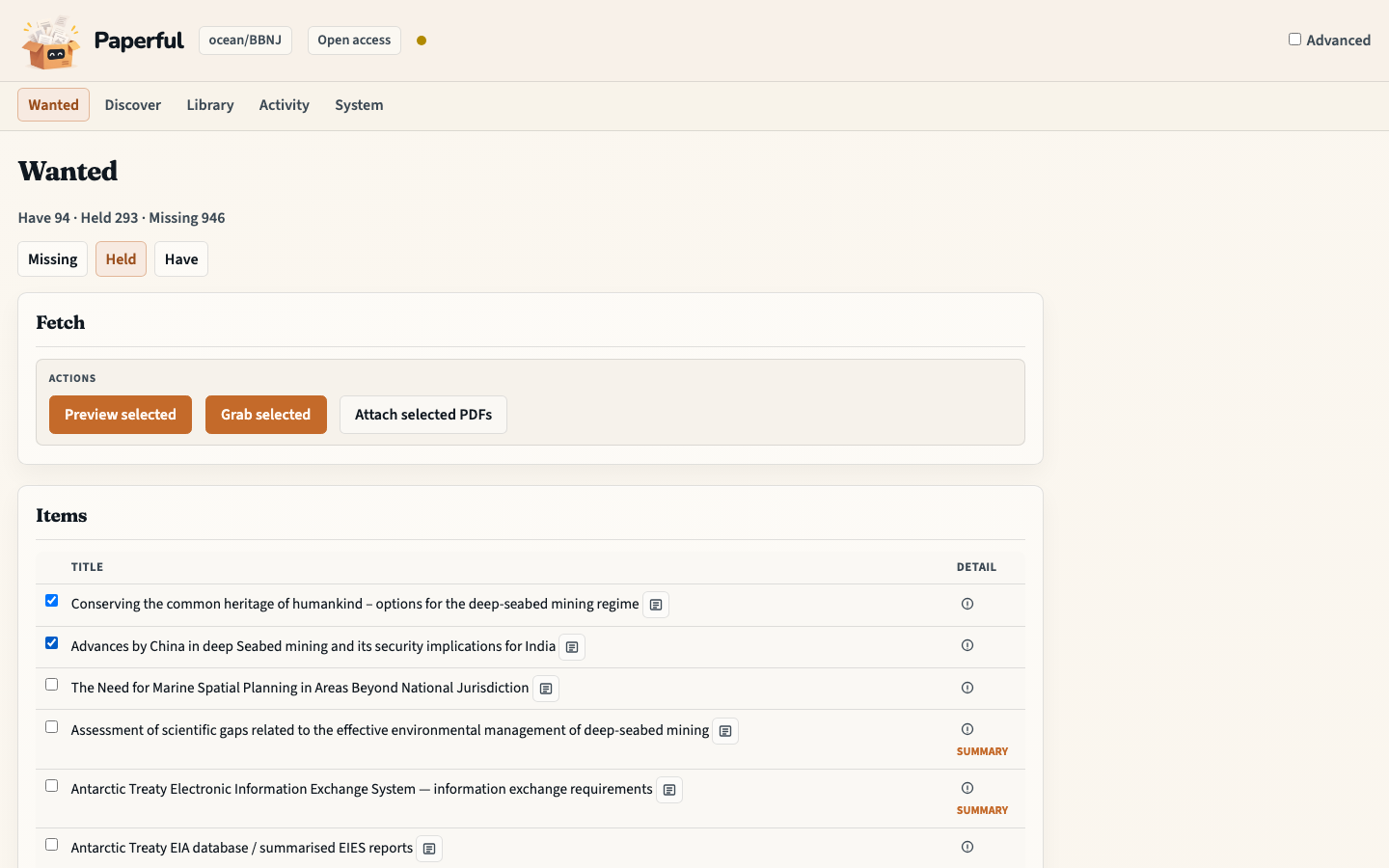
Task: Show detail info for Advances by China
Action: (967, 645)
